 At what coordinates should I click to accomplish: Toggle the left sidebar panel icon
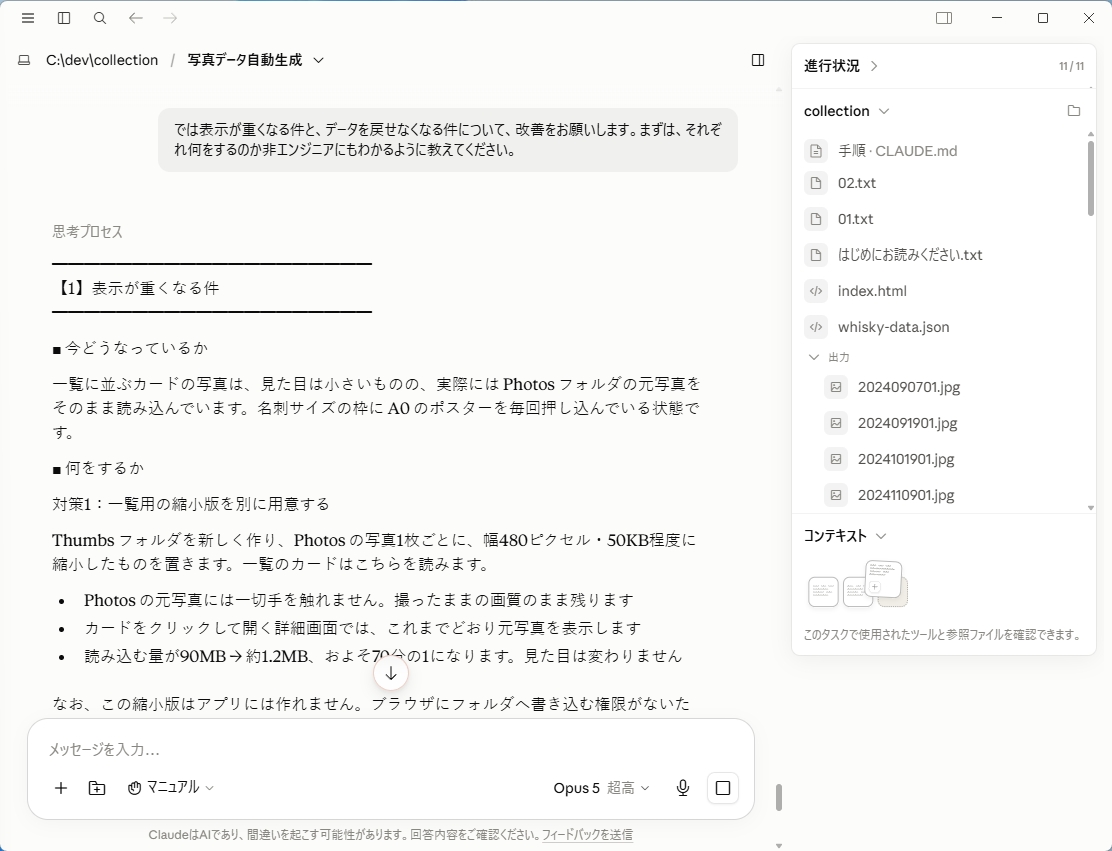[x=64, y=18]
